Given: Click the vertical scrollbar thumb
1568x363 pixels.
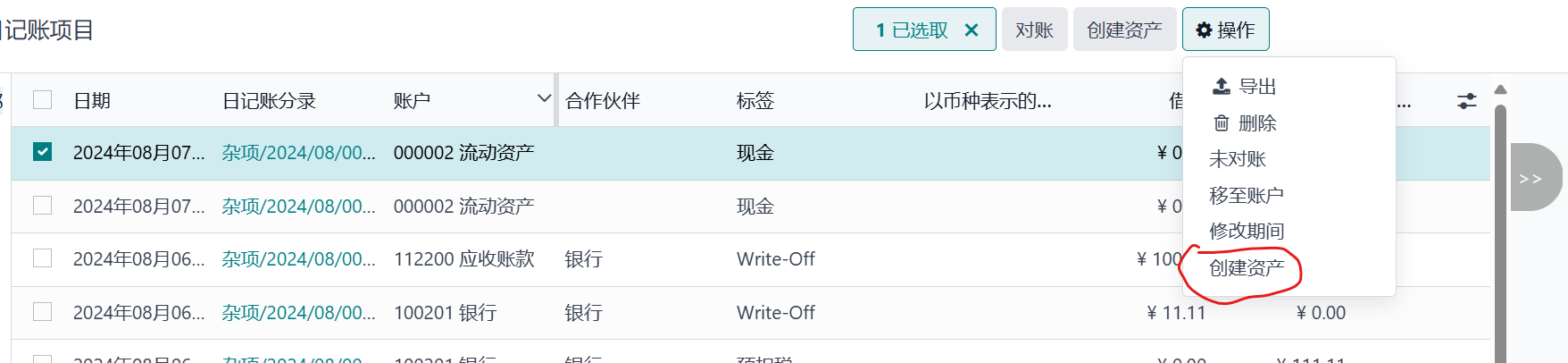Looking at the screenshot, I should (x=1501, y=232).
